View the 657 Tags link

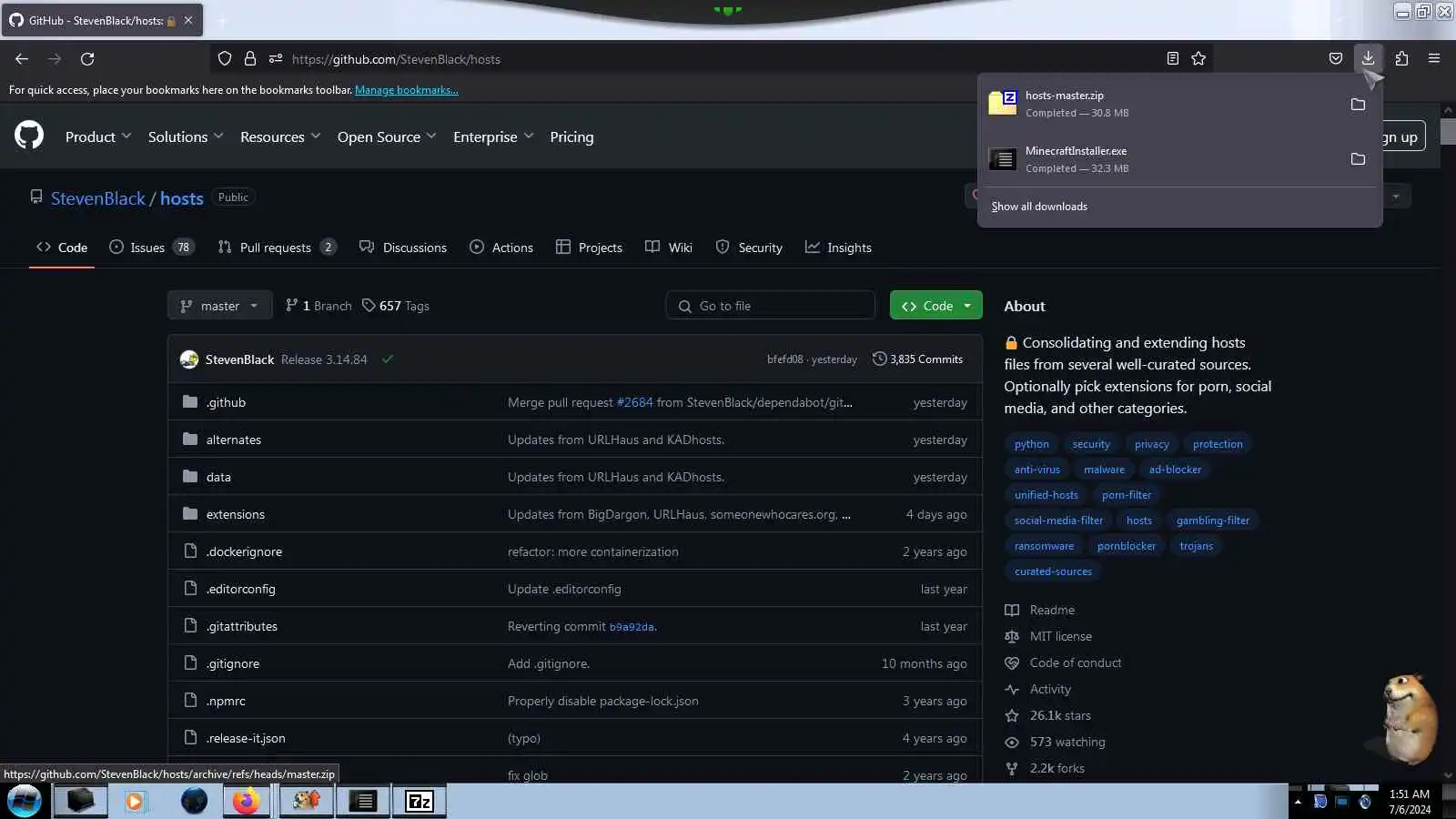click(395, 306)
